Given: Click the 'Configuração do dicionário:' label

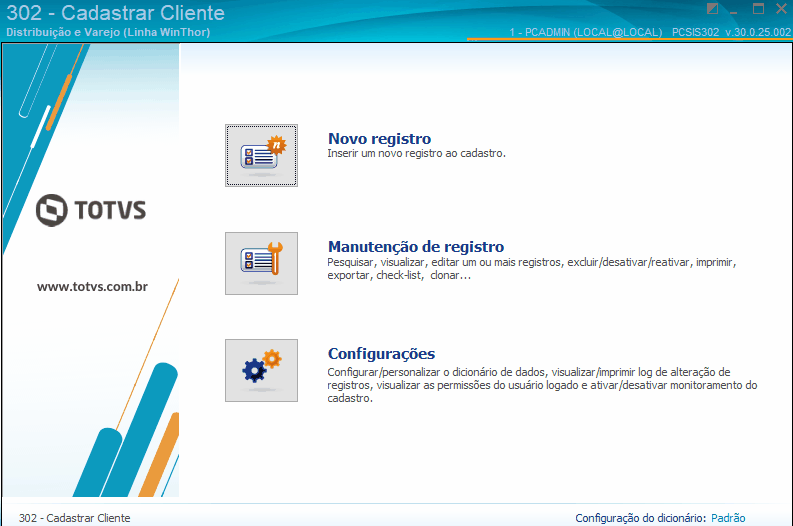Looking at the screenshot, I should [x=640, y=518].
